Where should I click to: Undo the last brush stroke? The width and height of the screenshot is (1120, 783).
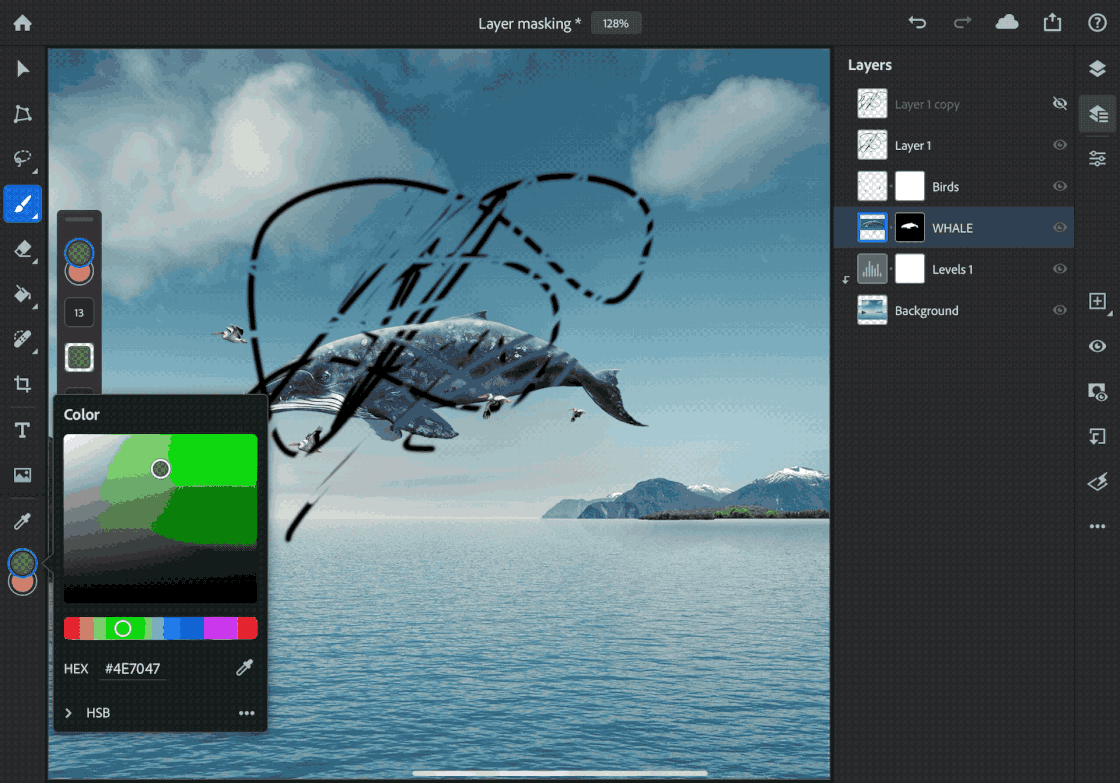click(x=917, y=22)
